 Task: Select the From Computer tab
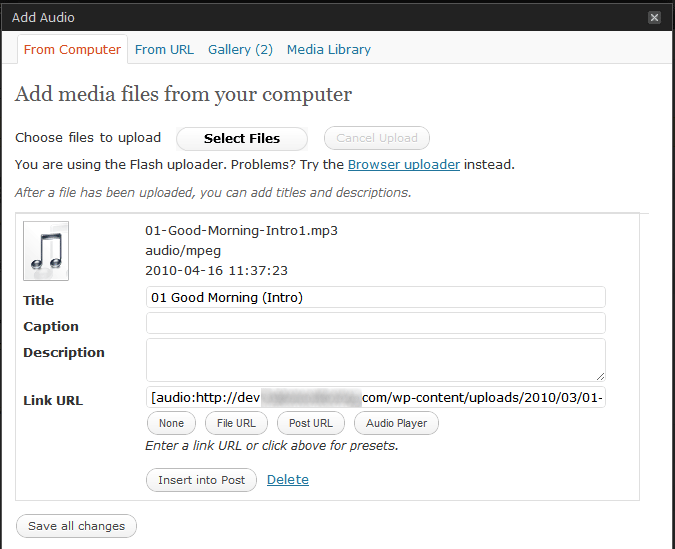click(72, 50)
